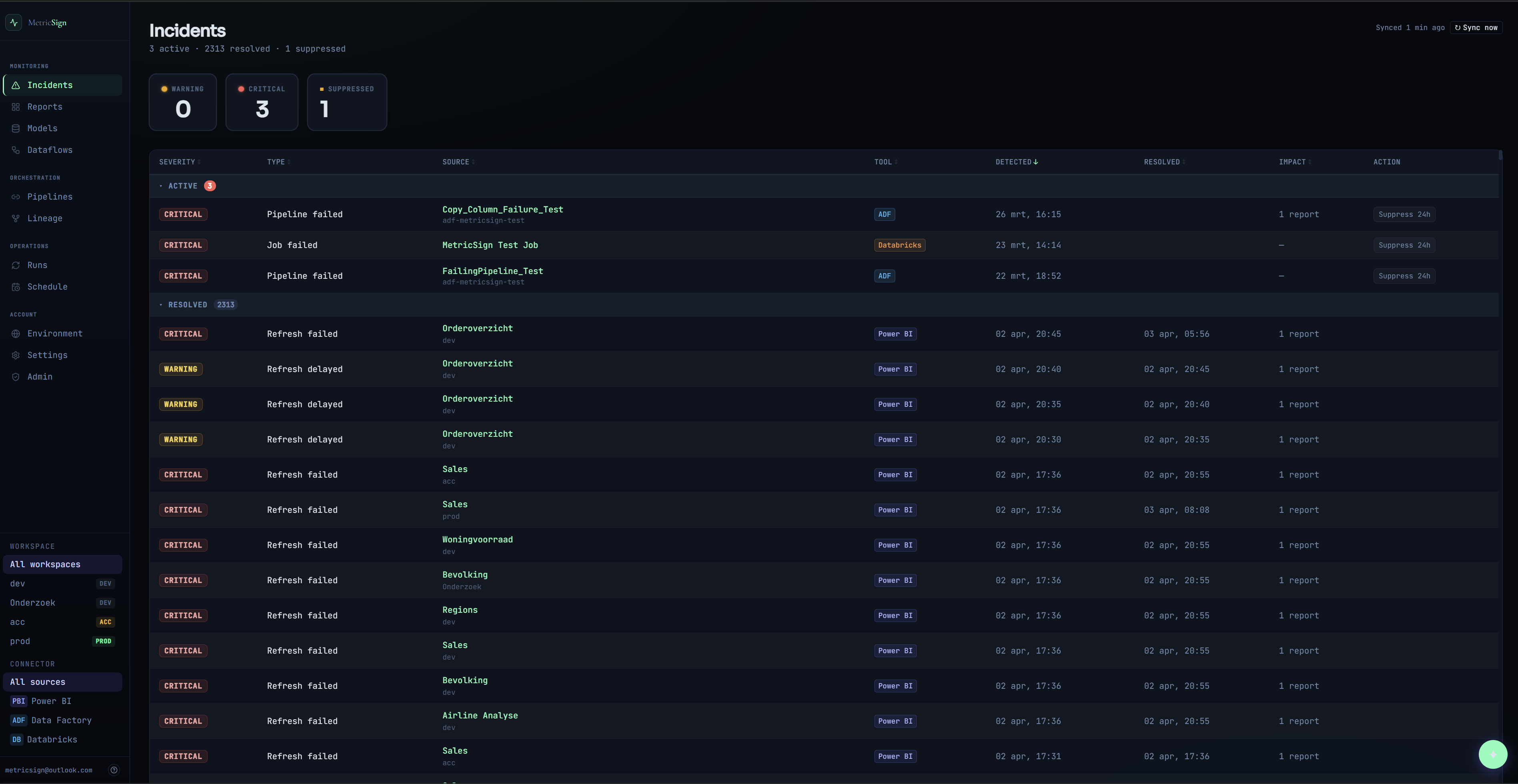Click the MetricSign logo icon
The width and height of the screenshot is (1518, 784).
coord(14,22)
